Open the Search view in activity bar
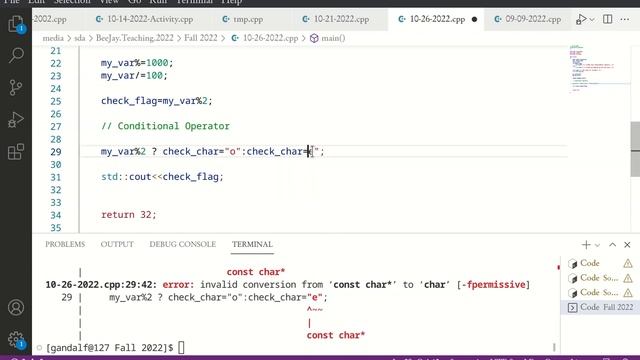The width and height of the screenshot is (640, 360). coord(16,55)
